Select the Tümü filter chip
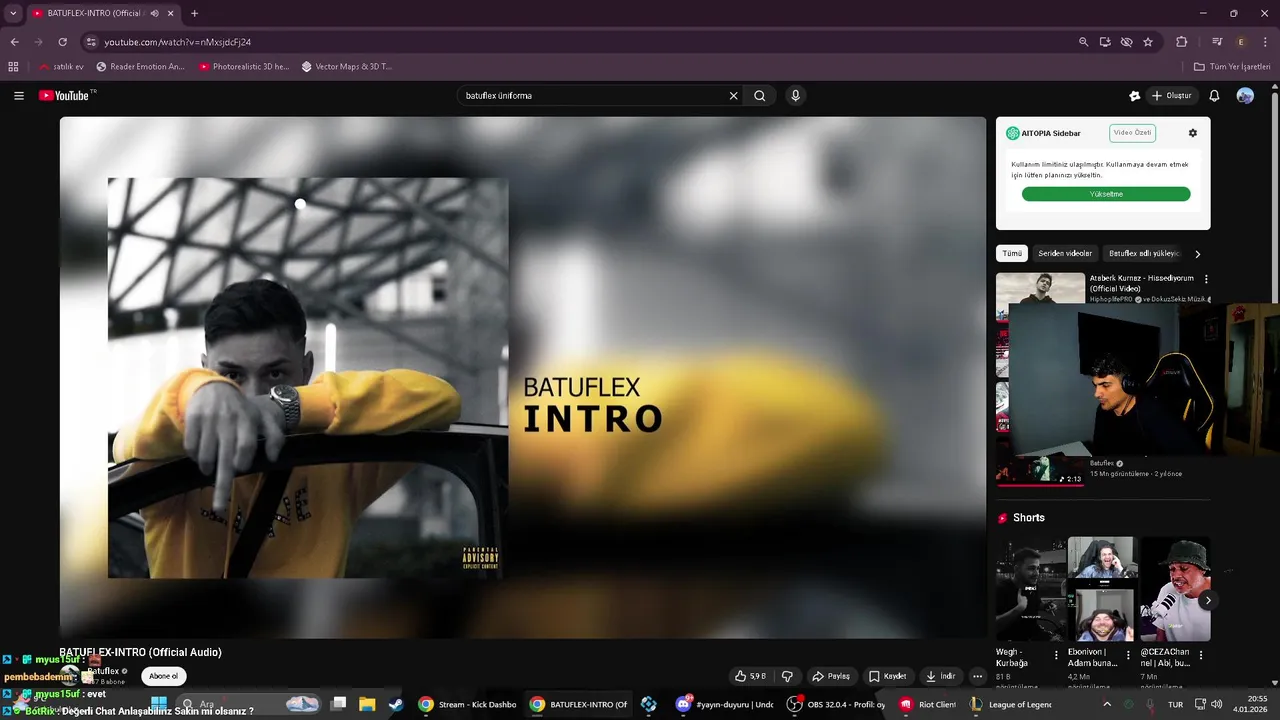The width and height of the screenshot is (1280, 720). tap(1012, 254)
